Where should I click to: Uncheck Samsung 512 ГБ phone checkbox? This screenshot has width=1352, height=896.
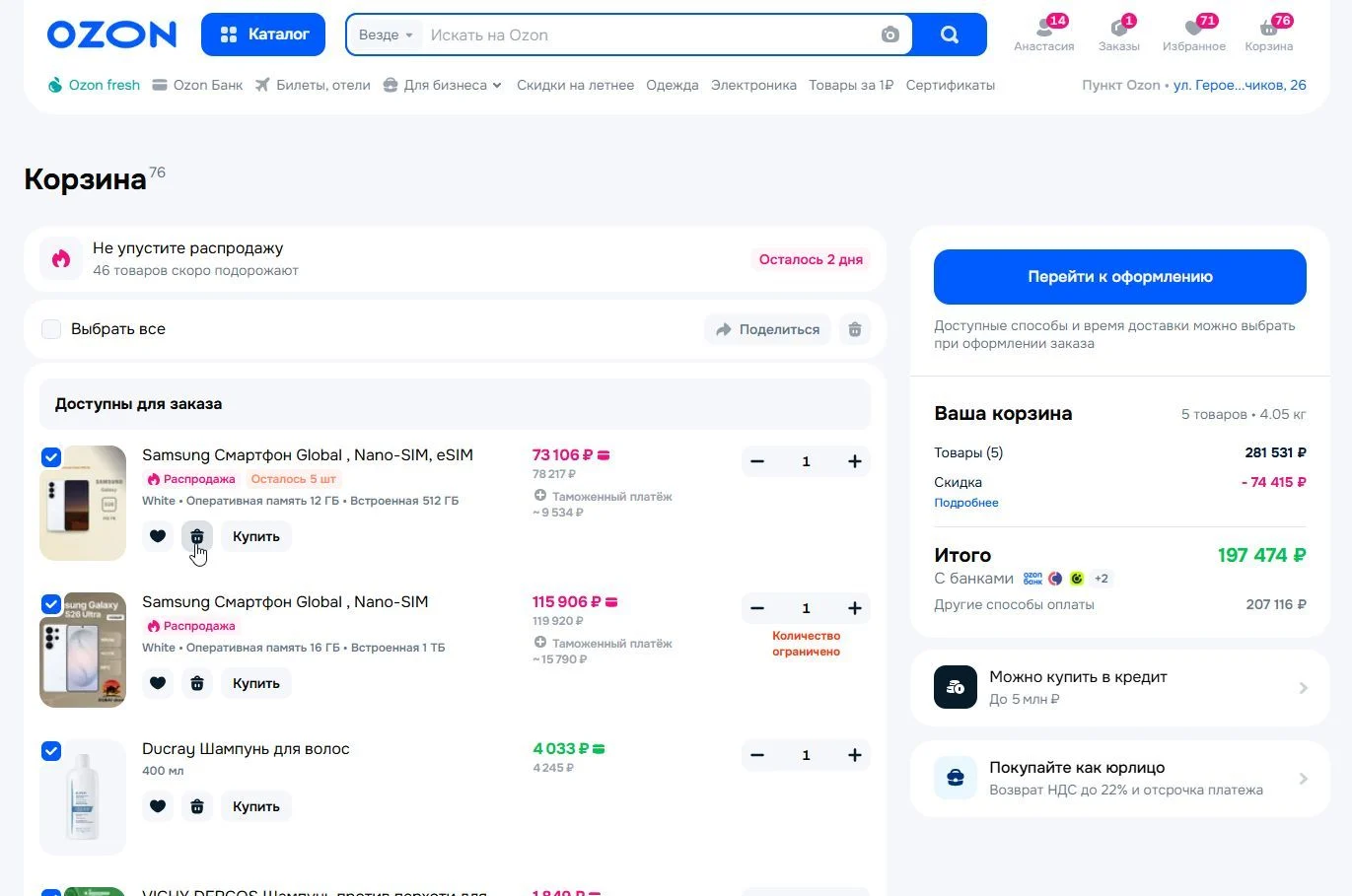point(51,457)
